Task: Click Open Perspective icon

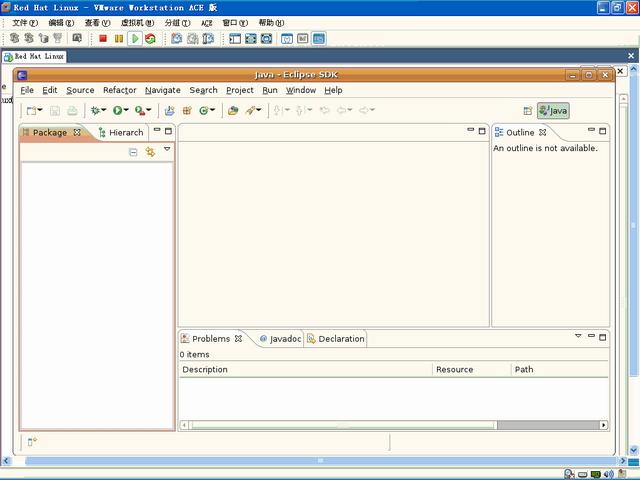Action: tap(528, 111)
